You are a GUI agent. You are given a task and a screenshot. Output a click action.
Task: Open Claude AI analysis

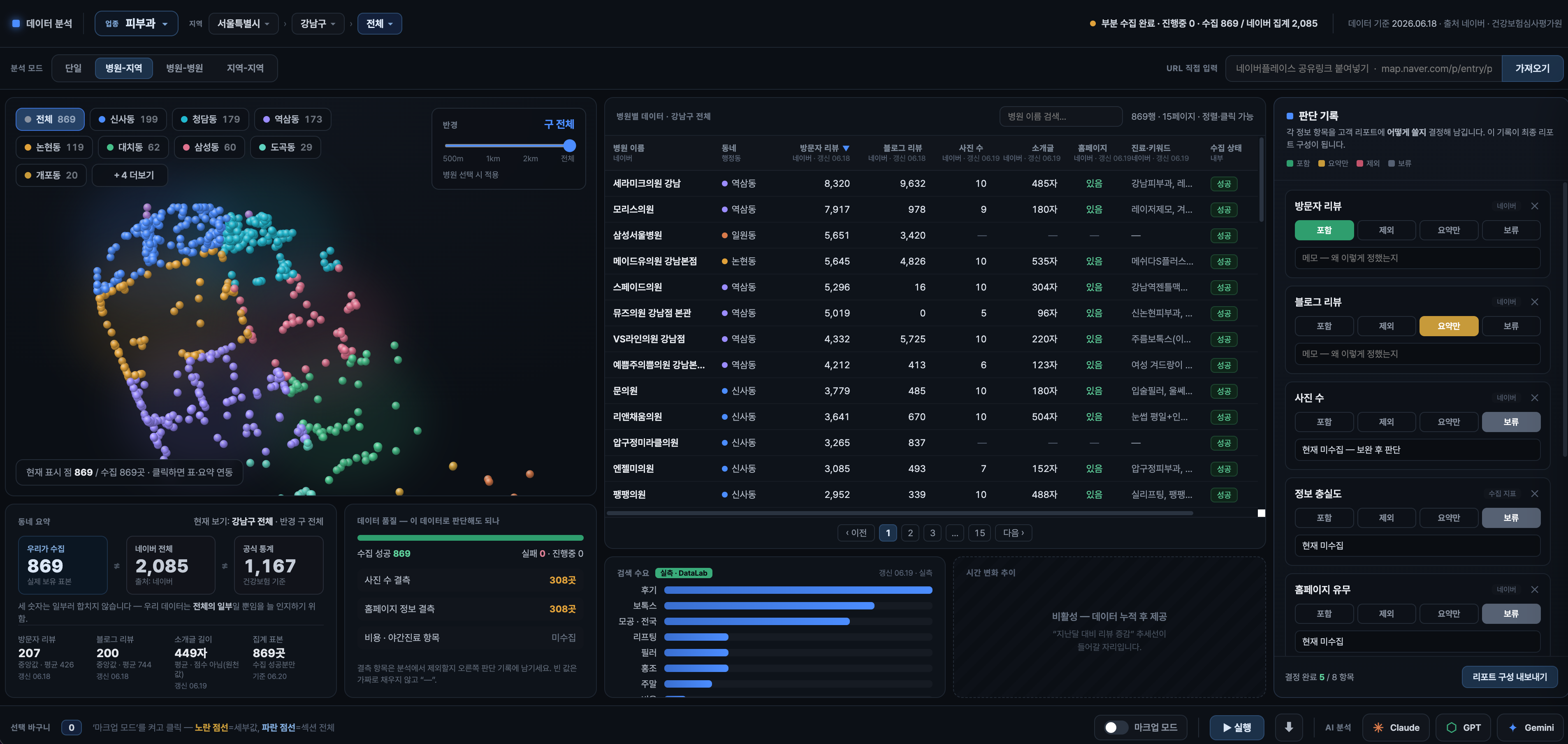1396,727
